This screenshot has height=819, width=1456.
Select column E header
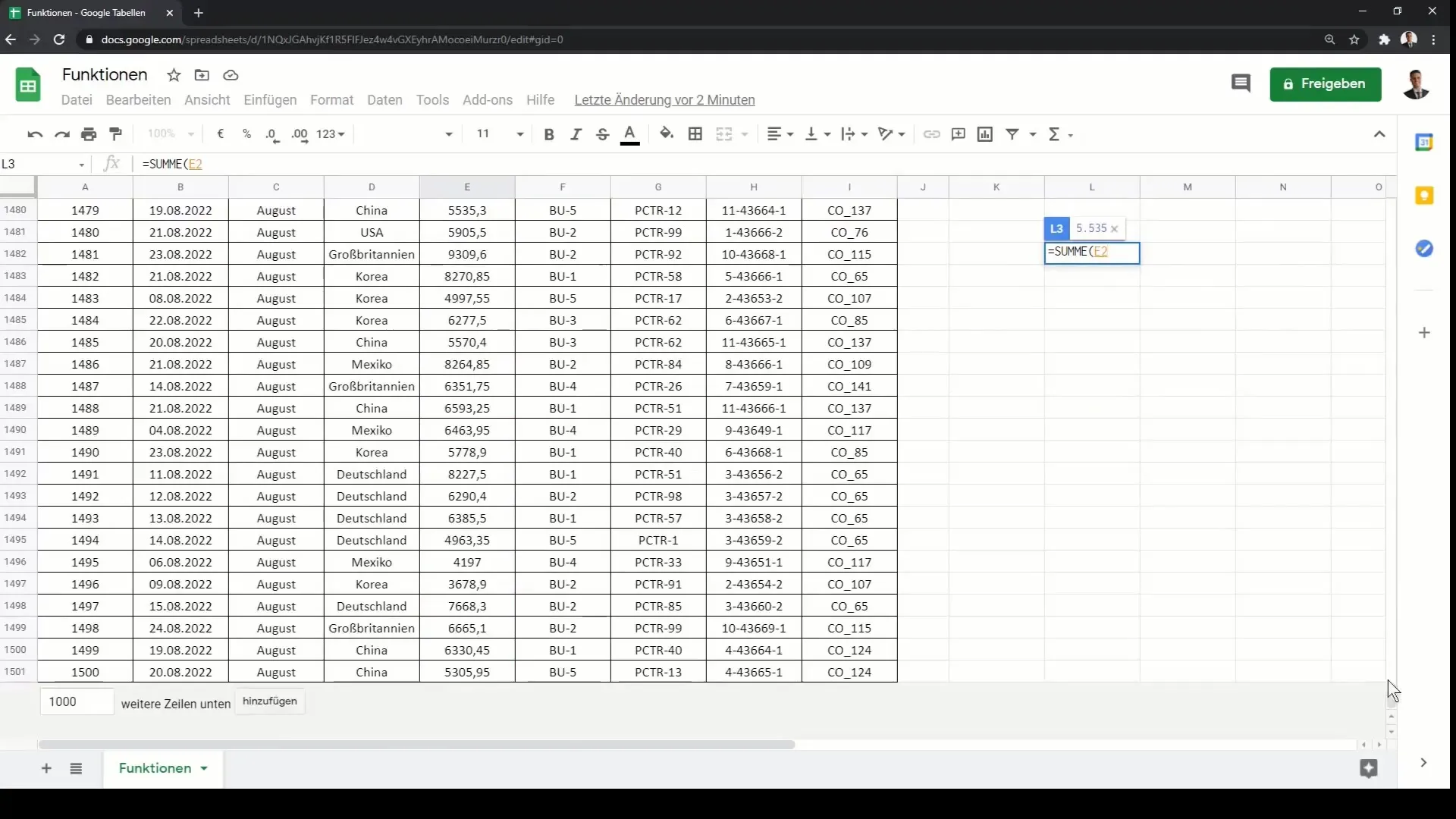coord(467,187)
